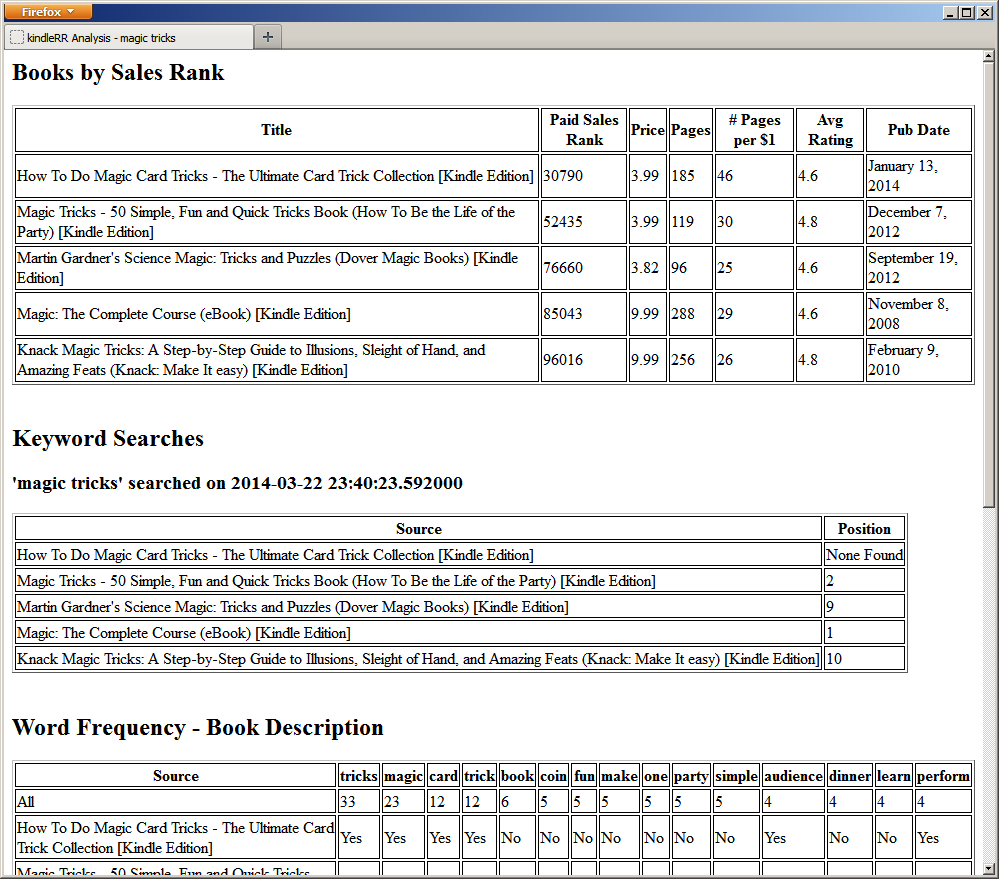The width and height of the screenshot is (999, 879).
Task: Click the 'coin' word column header
Action: pyautogui.click(x=553, y=776)
